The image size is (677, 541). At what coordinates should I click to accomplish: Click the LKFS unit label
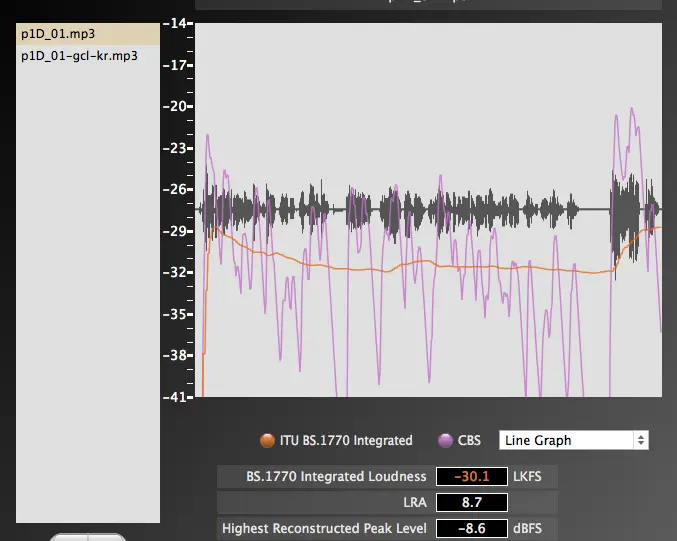coord(526,477)
